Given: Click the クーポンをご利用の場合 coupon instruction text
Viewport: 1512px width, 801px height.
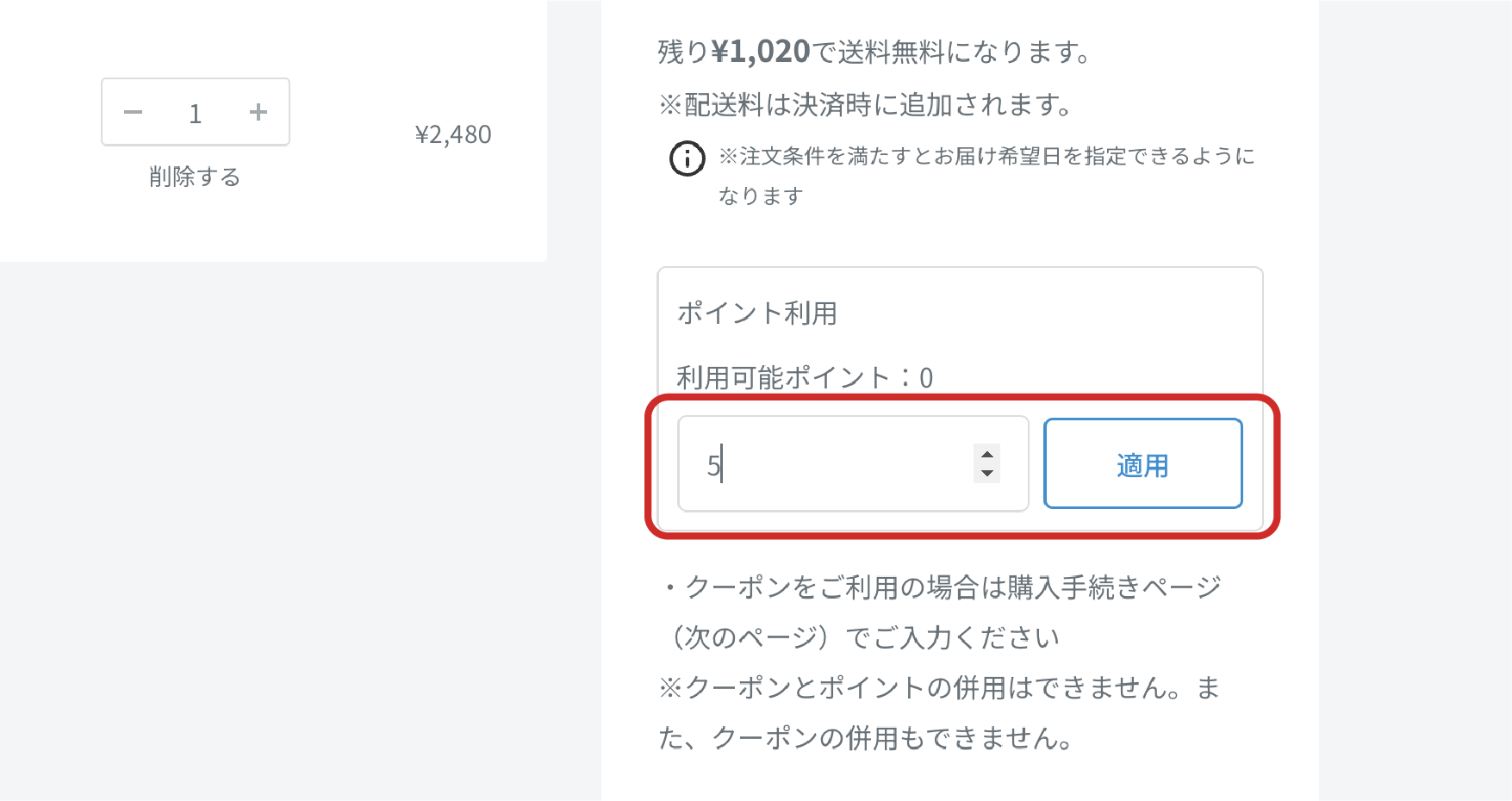Looking at the screenshot, I should tap(943, 587).
